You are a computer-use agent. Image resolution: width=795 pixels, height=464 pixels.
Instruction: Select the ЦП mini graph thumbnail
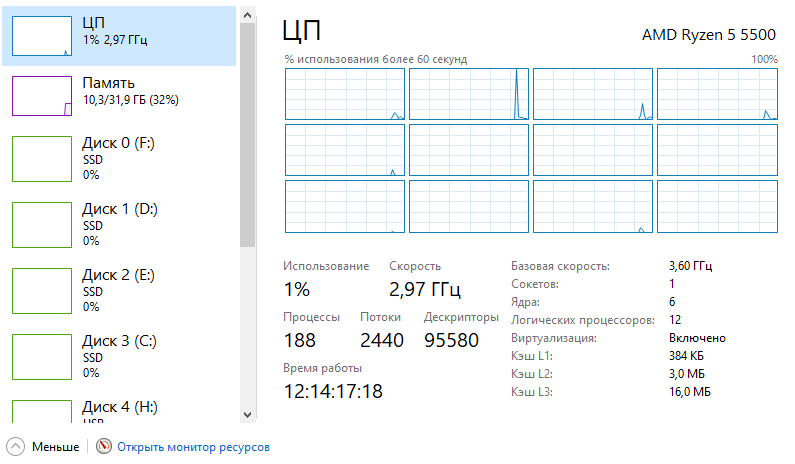coord(41,35)
